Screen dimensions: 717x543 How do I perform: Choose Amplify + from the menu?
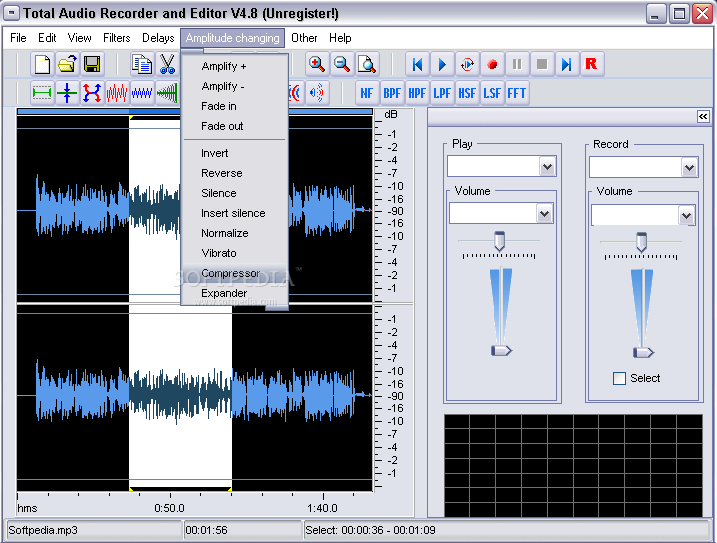pyautogui.click(x=235, y=66)
